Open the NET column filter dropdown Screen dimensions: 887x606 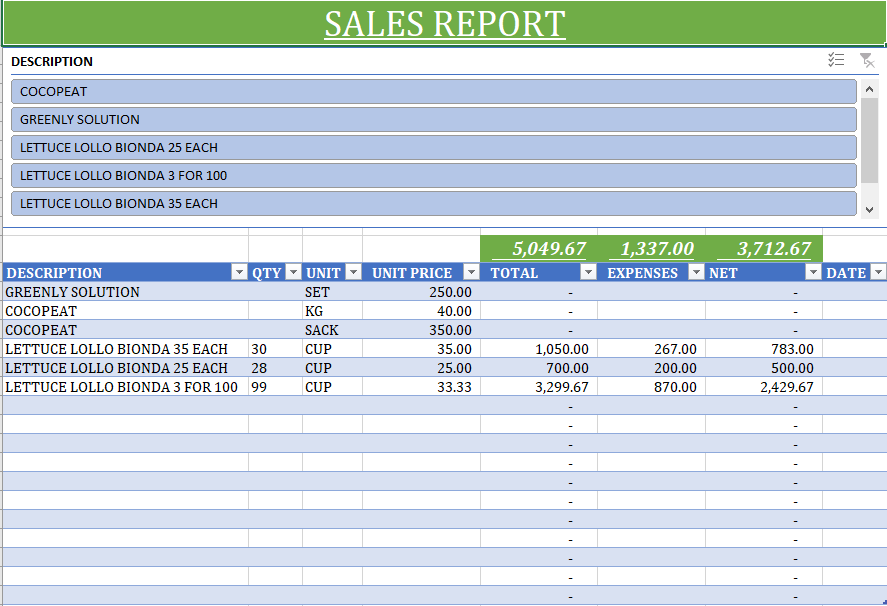click(813, 273)
